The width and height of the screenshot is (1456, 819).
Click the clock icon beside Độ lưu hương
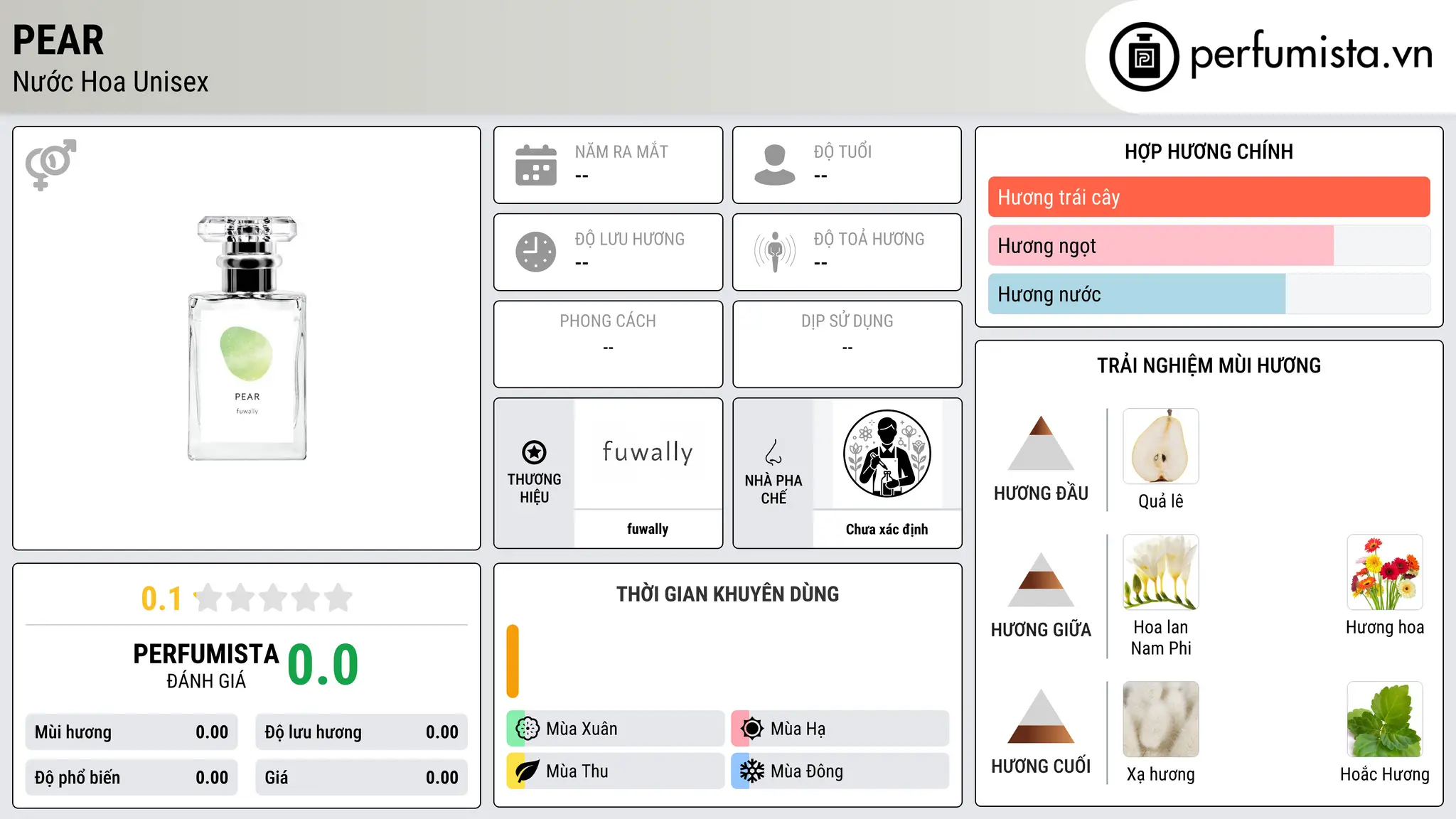pos(536,252)
